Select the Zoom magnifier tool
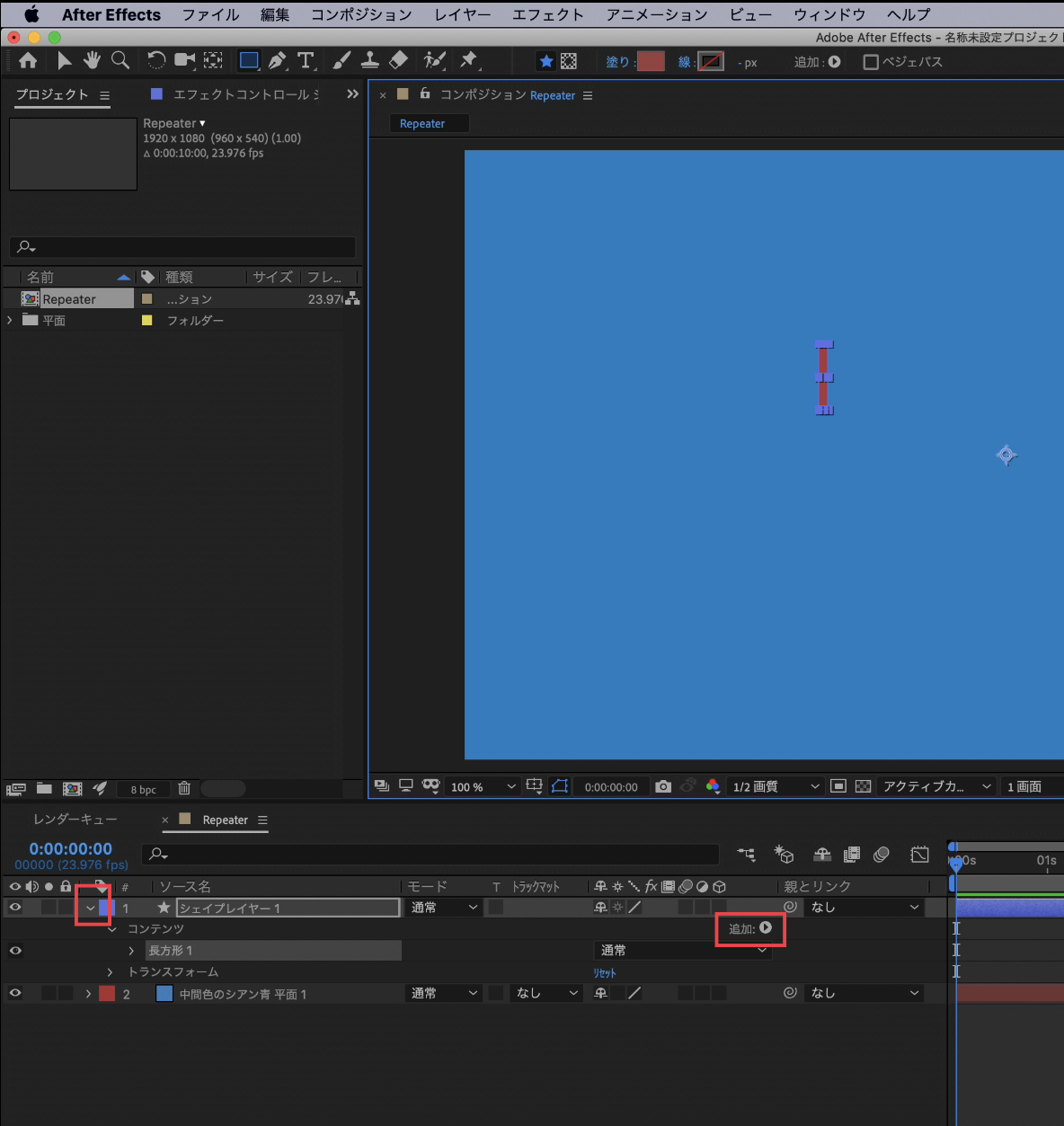 click(x=120, y=60)
